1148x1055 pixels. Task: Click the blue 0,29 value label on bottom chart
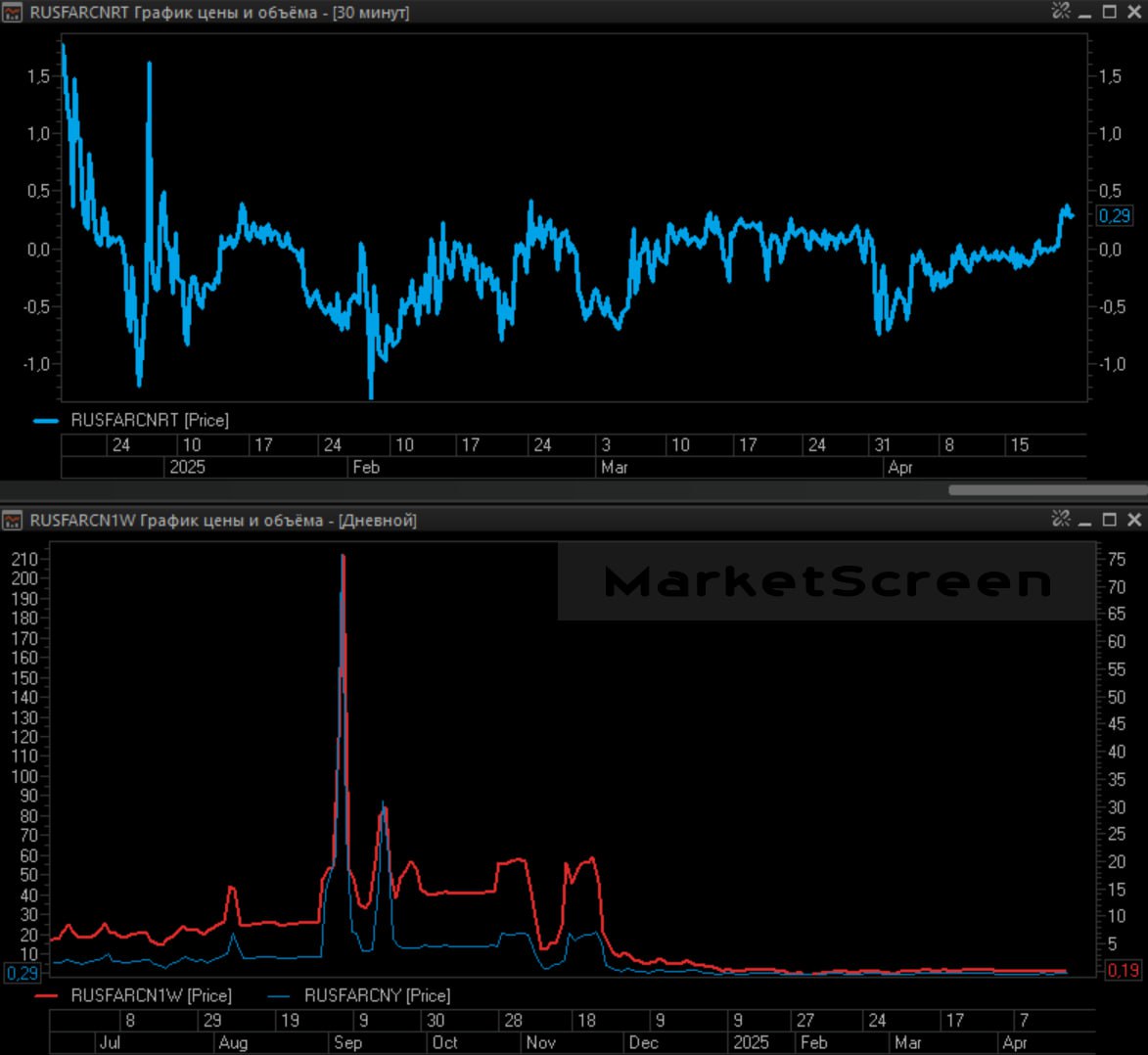(x=22, y=973)
